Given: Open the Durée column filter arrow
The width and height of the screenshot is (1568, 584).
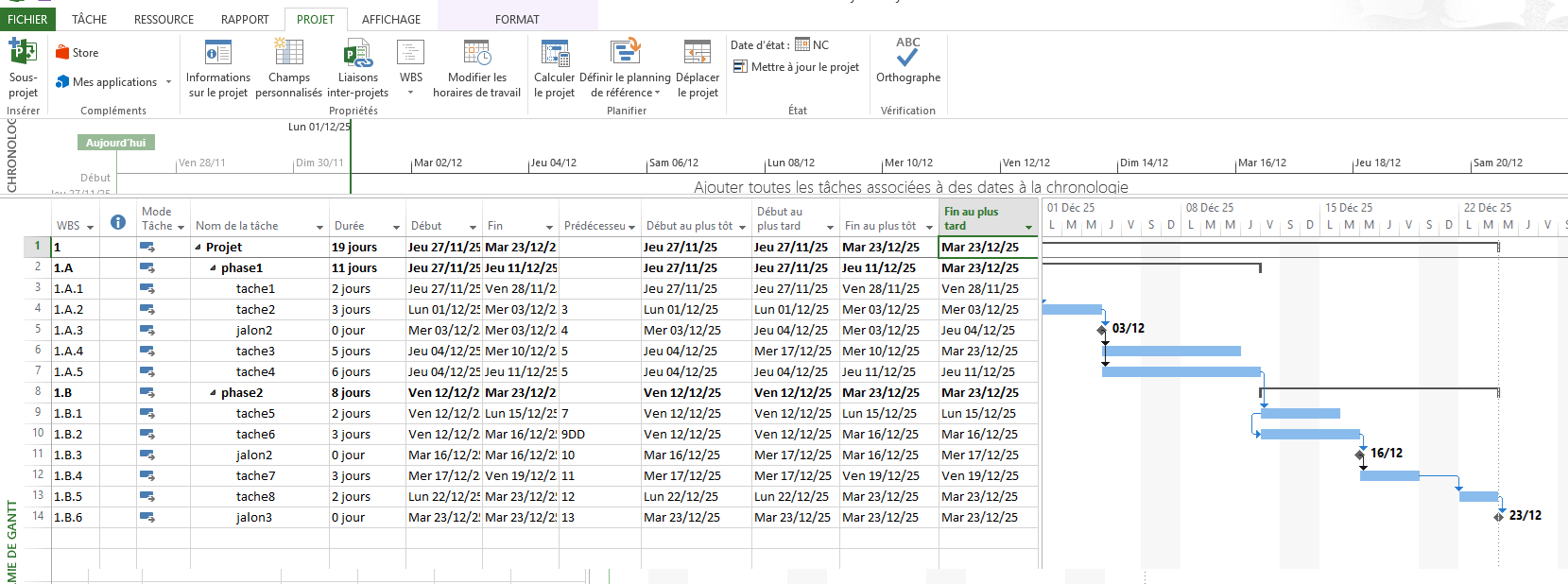Looking at the screenshot, I should (396, 227).
